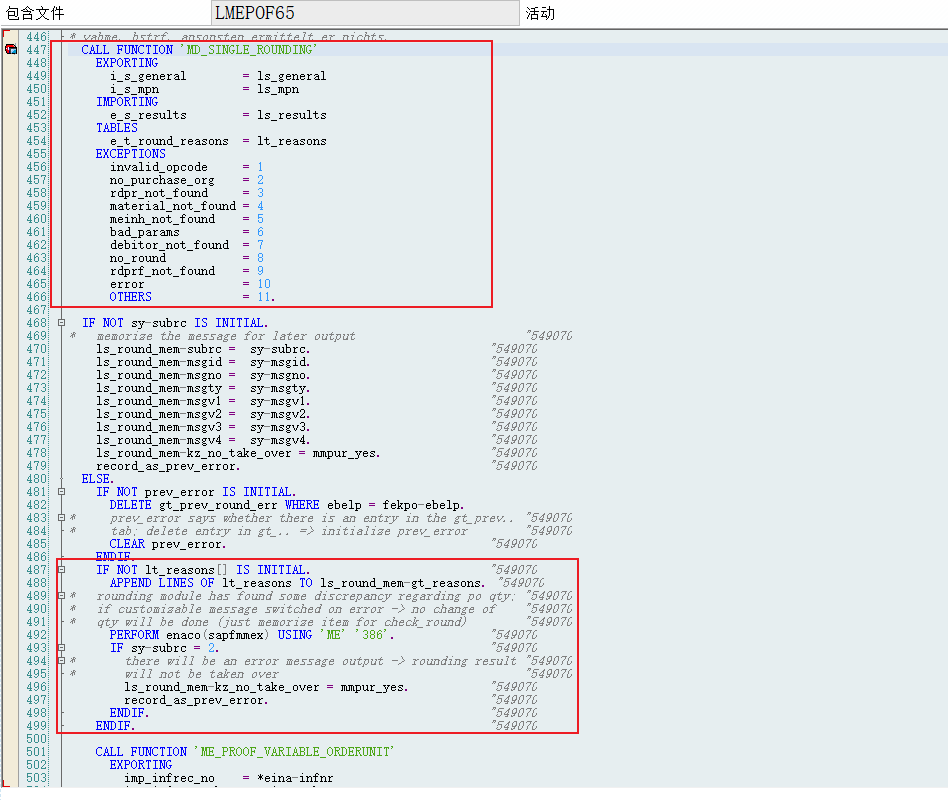Screen dimensions: 948x800
Task: Click no_purchase_org exception name
Action: 162,180
